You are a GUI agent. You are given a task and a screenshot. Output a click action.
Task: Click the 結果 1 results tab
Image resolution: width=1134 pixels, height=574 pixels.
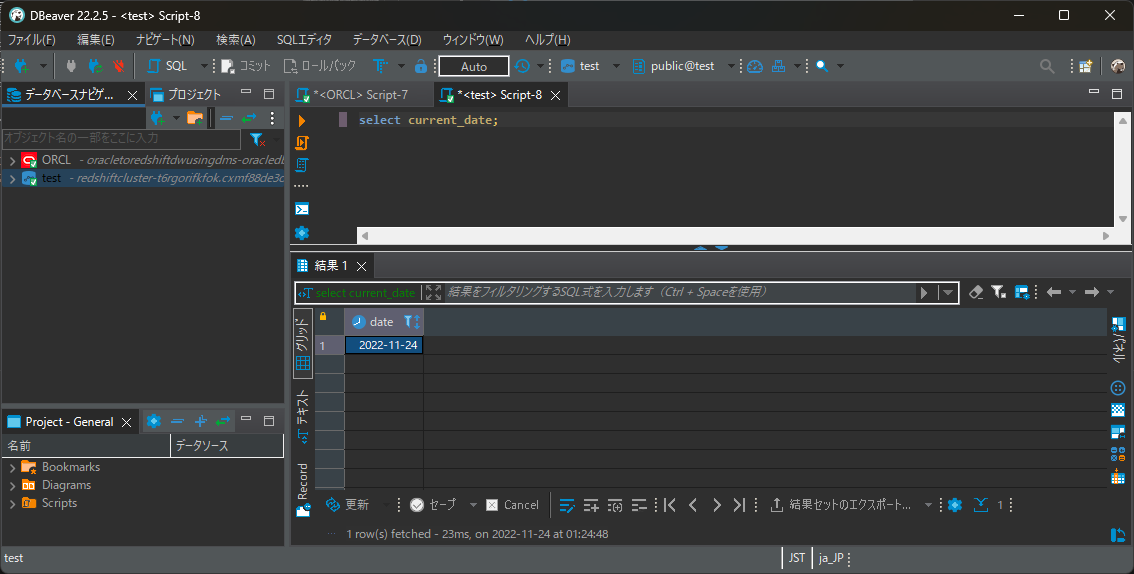(x=331, y=266)
